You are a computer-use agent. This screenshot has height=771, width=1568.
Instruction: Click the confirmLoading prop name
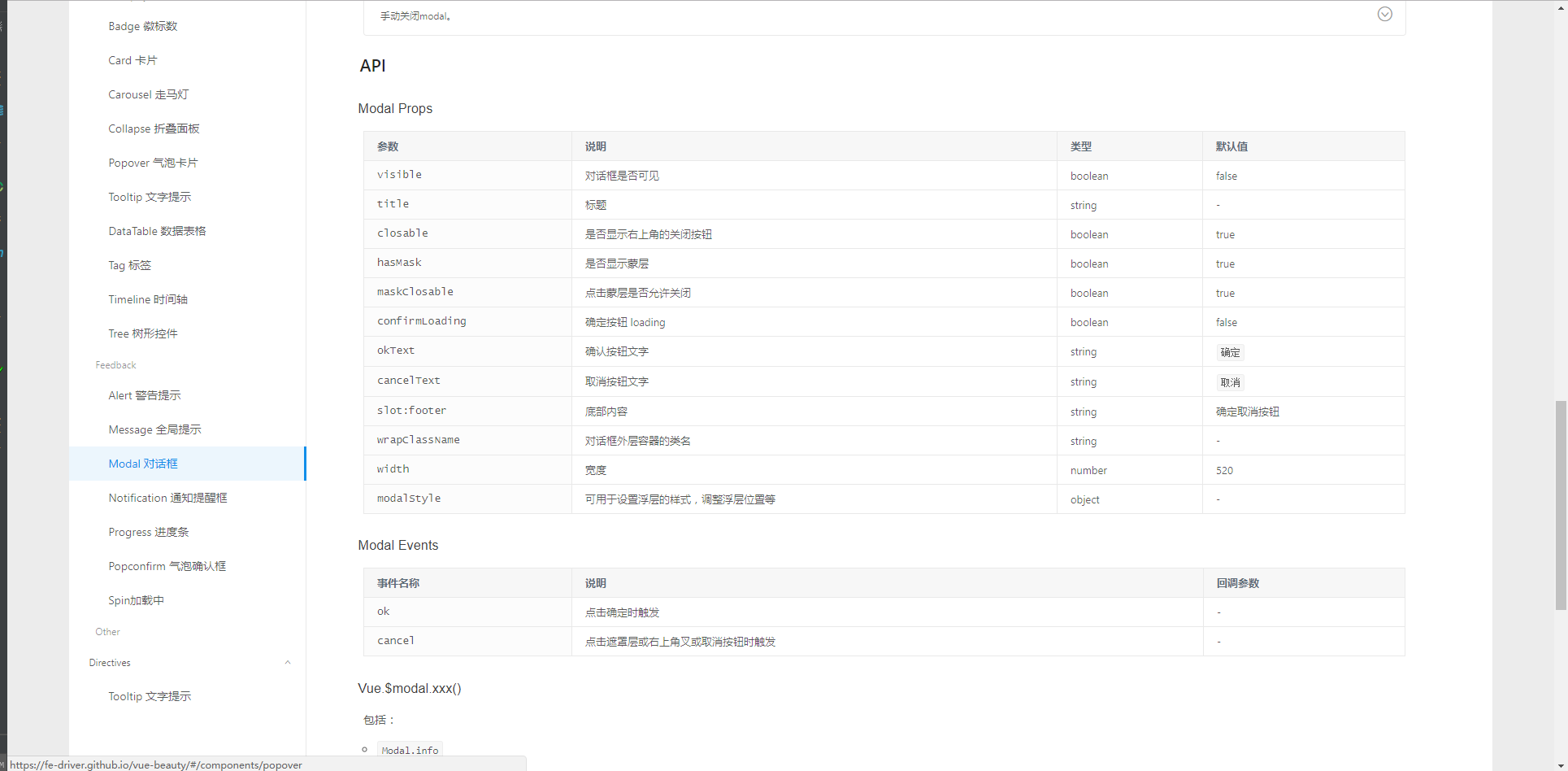(422, 321)
